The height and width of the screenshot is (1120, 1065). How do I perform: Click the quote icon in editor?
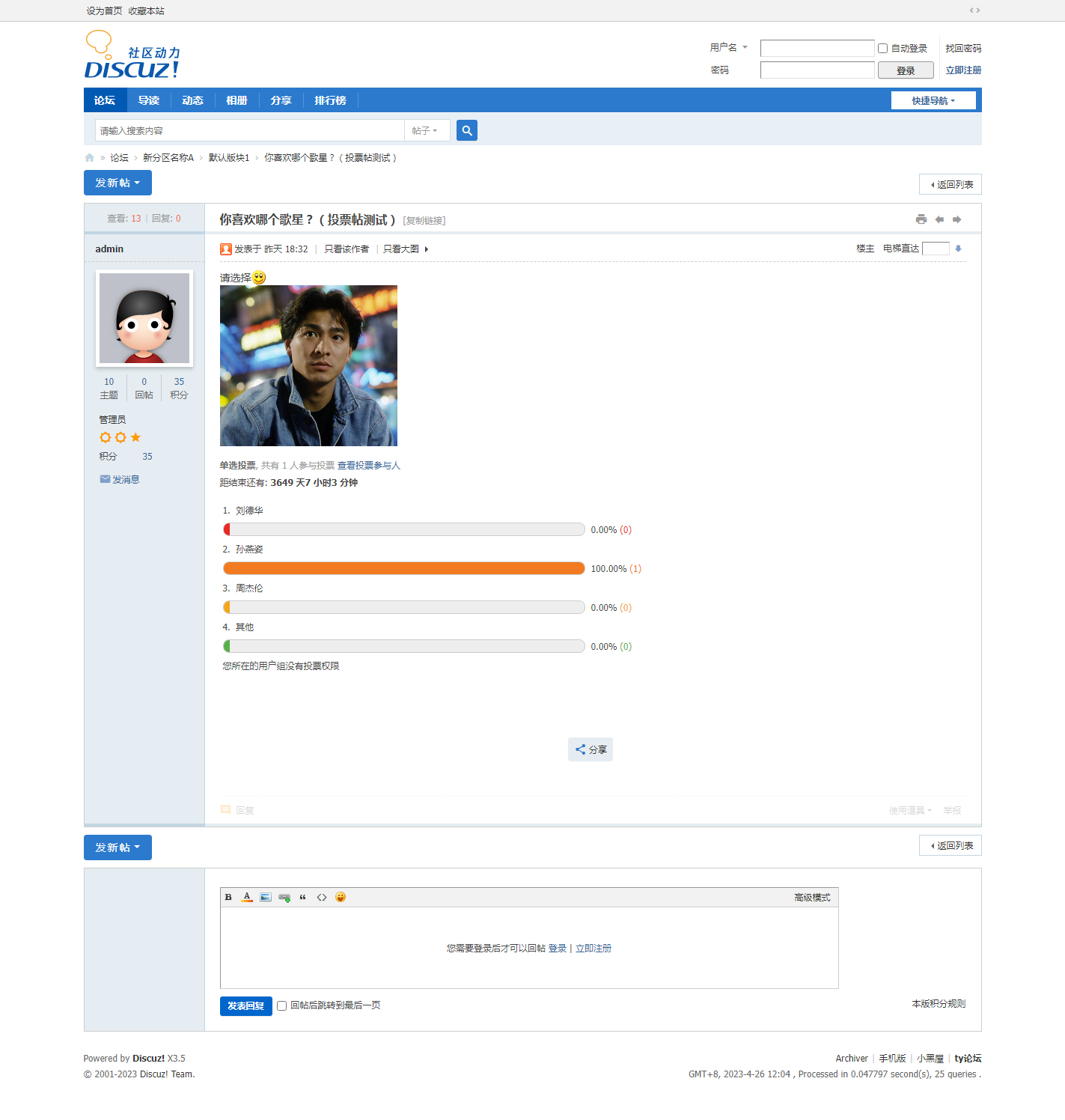click(303, 897)
